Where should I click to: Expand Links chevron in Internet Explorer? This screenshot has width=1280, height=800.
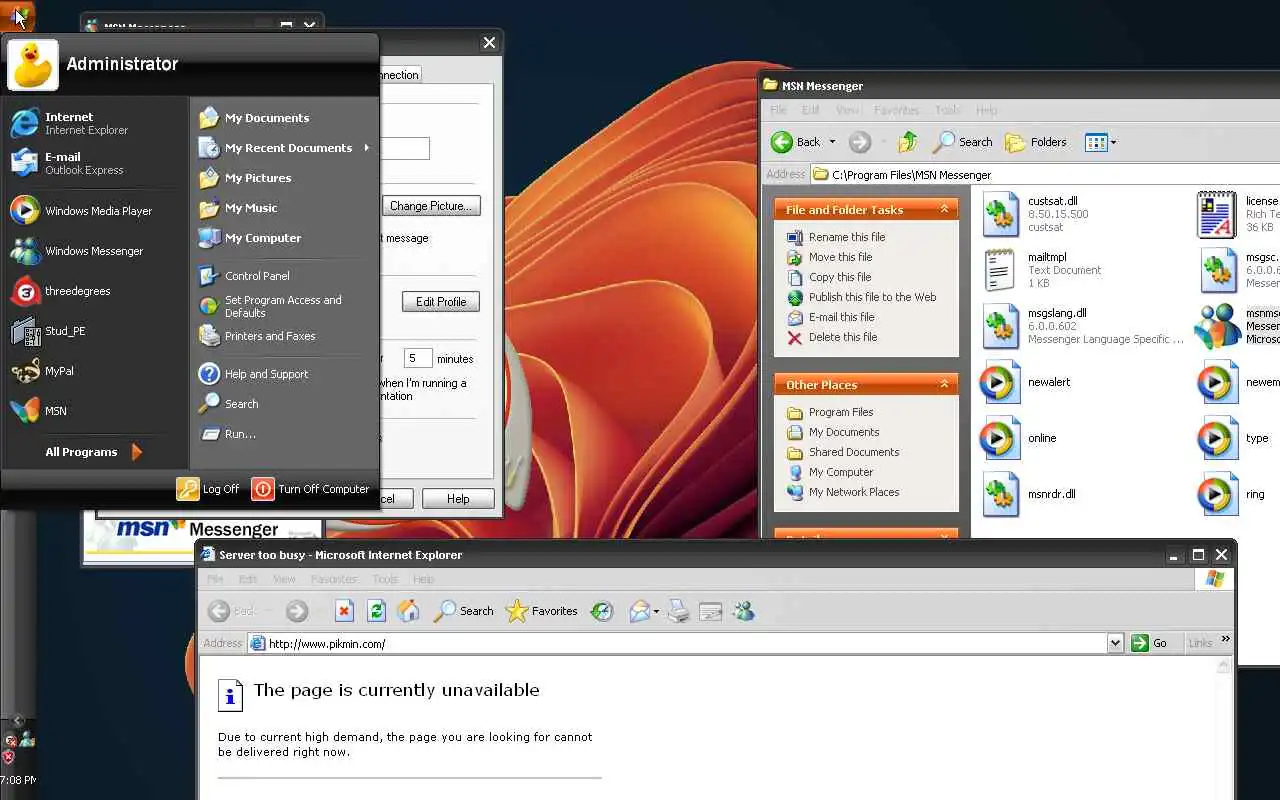1226,641
